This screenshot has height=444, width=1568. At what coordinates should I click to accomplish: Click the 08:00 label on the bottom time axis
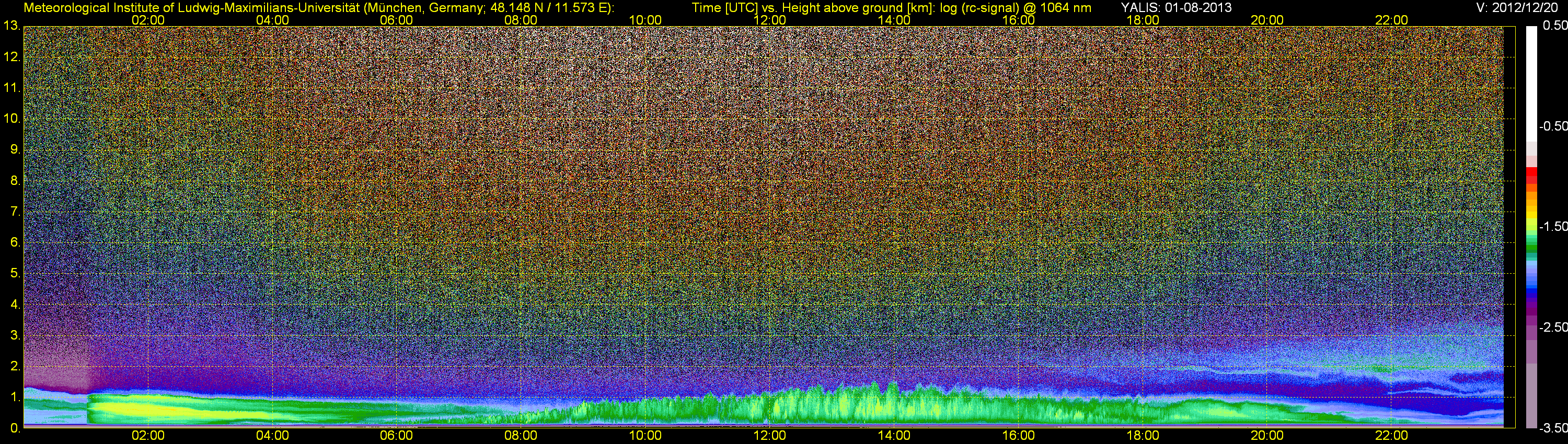coord(521,436)
